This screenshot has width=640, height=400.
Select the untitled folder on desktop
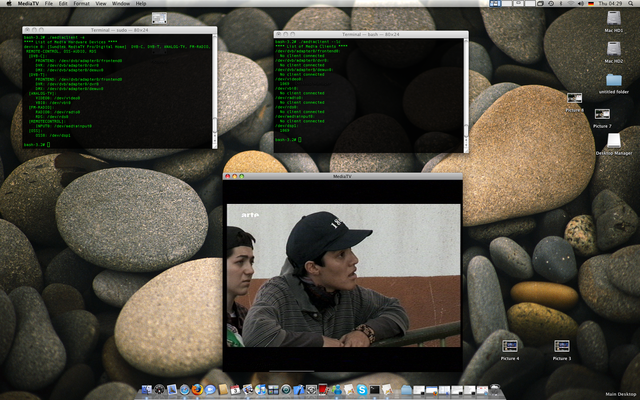click(613, 80)
